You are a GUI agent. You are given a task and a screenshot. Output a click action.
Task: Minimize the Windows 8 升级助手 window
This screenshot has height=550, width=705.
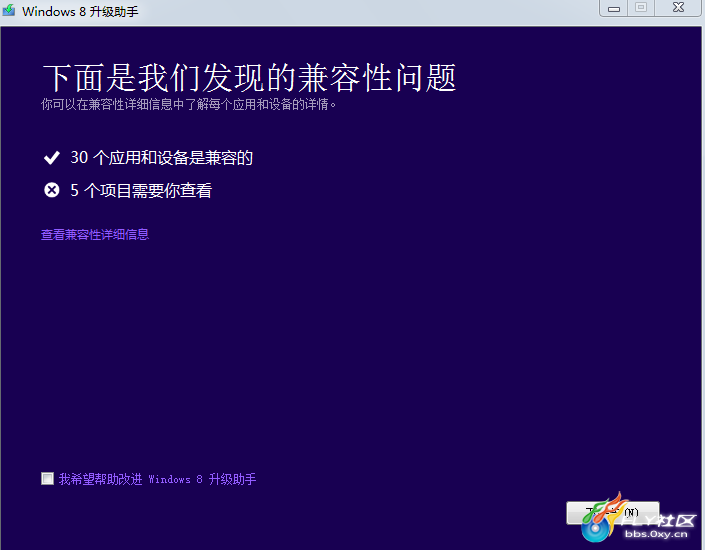(614, 8)
